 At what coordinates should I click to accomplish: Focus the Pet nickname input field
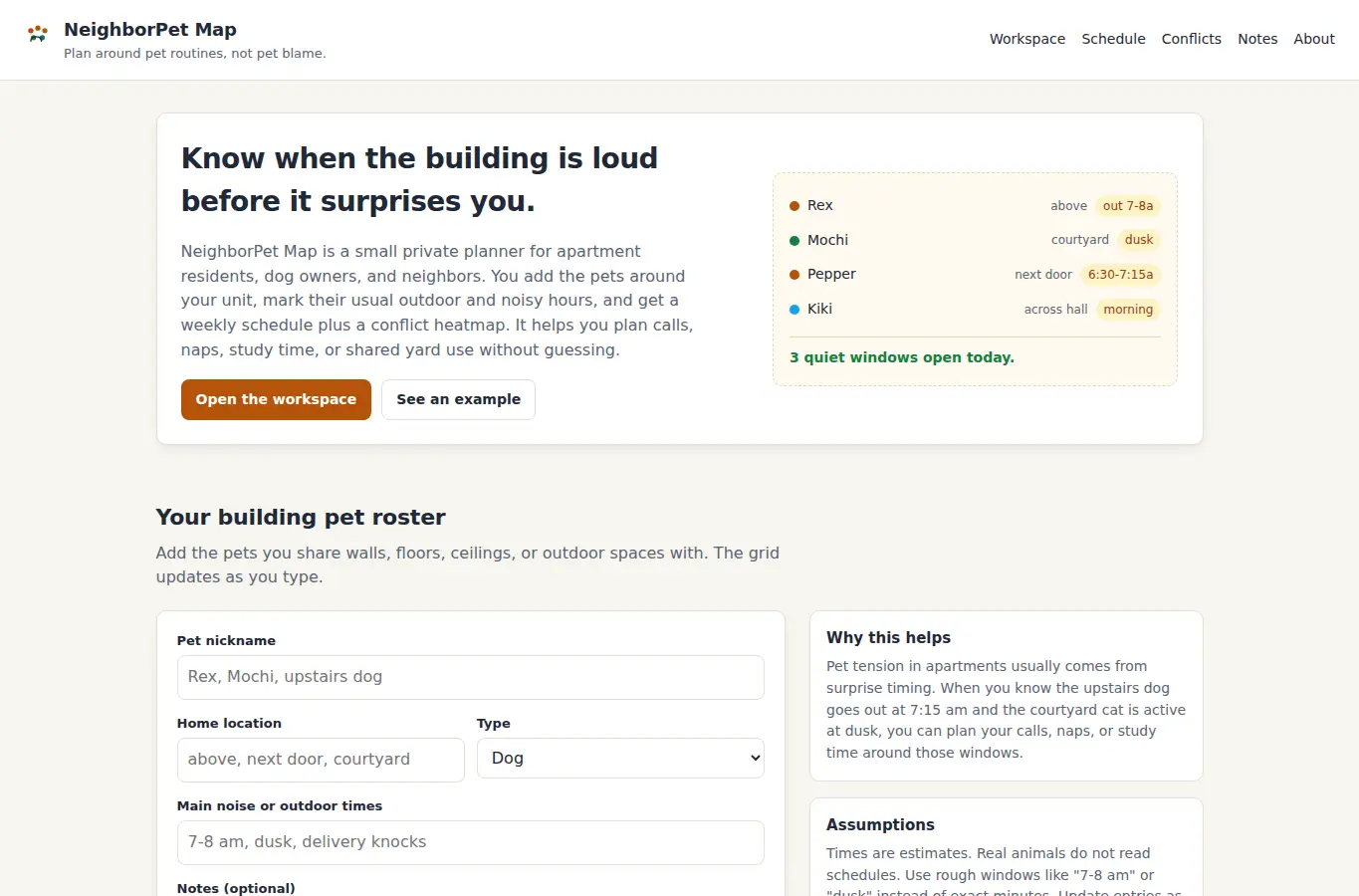470,677
